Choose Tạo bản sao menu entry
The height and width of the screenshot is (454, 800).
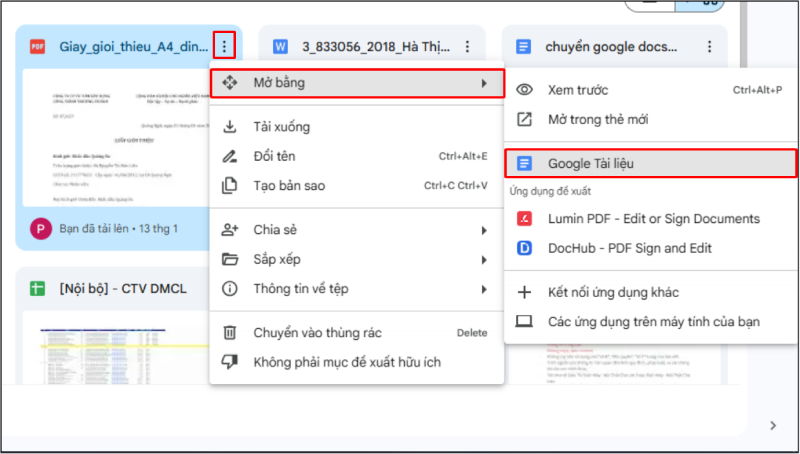[x=357, y=186]
